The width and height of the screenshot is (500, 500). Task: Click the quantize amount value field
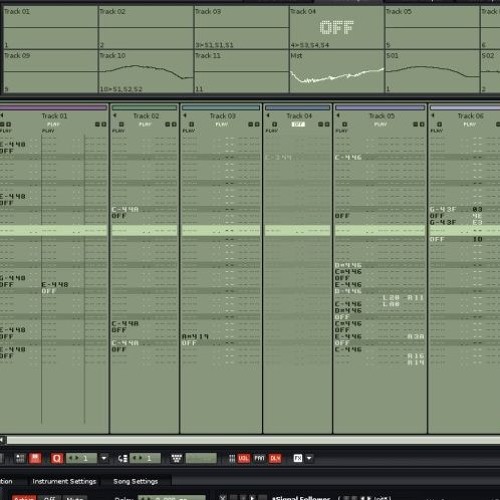pyautogui.click(x=82, y=458)
